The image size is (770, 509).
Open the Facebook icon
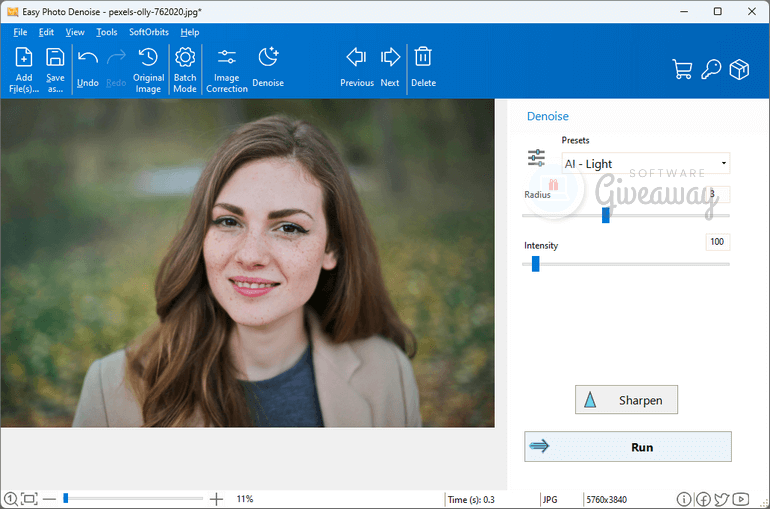(x=703, y=499)
